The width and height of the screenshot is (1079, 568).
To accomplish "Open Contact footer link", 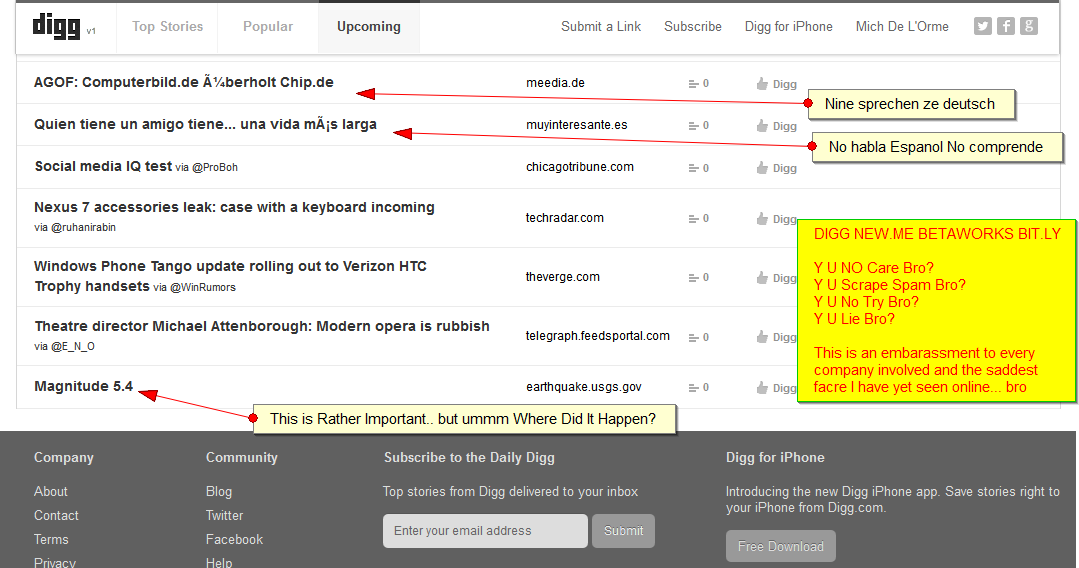I will point(56,516).
